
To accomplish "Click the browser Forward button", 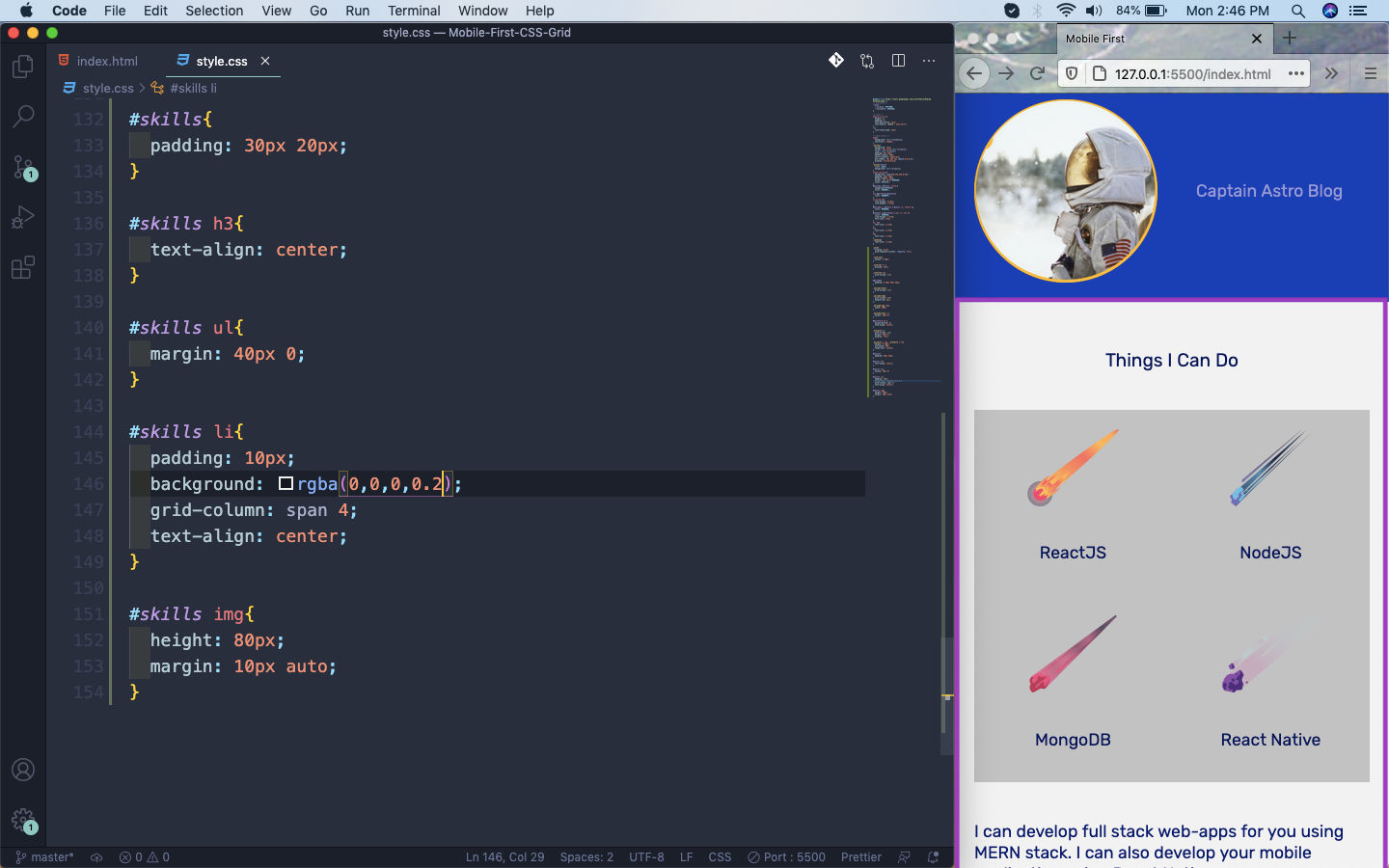I will coord(1006,73).
